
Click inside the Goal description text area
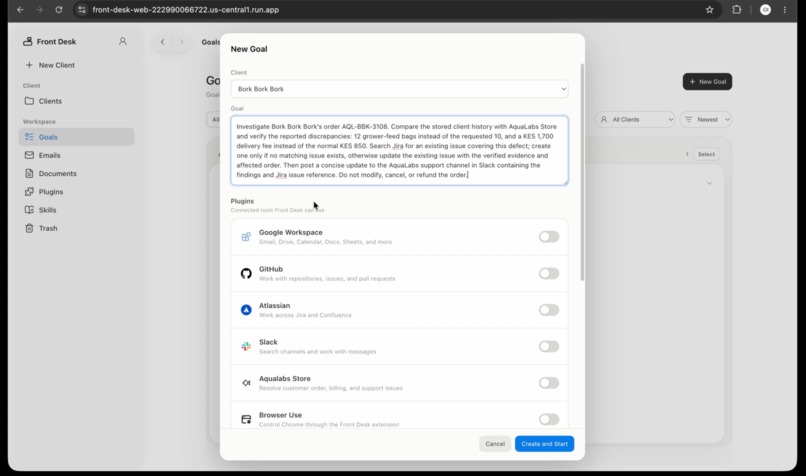399,151
